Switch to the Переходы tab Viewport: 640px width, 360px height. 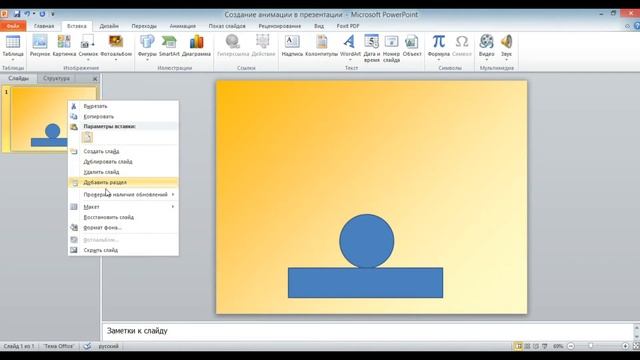[x=144, y=26]
